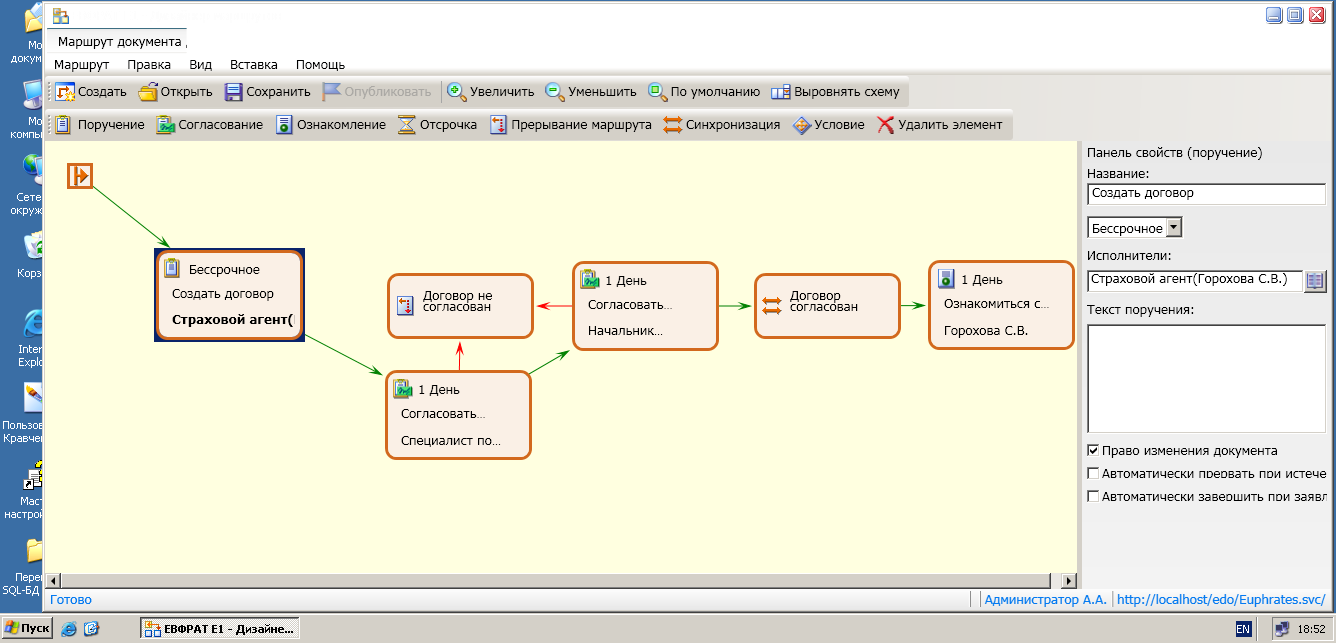Expand the Бессрочное deadline dropdown
Screen dimensions: 1336x643
pyautogui.click(x=1174, y=227)
